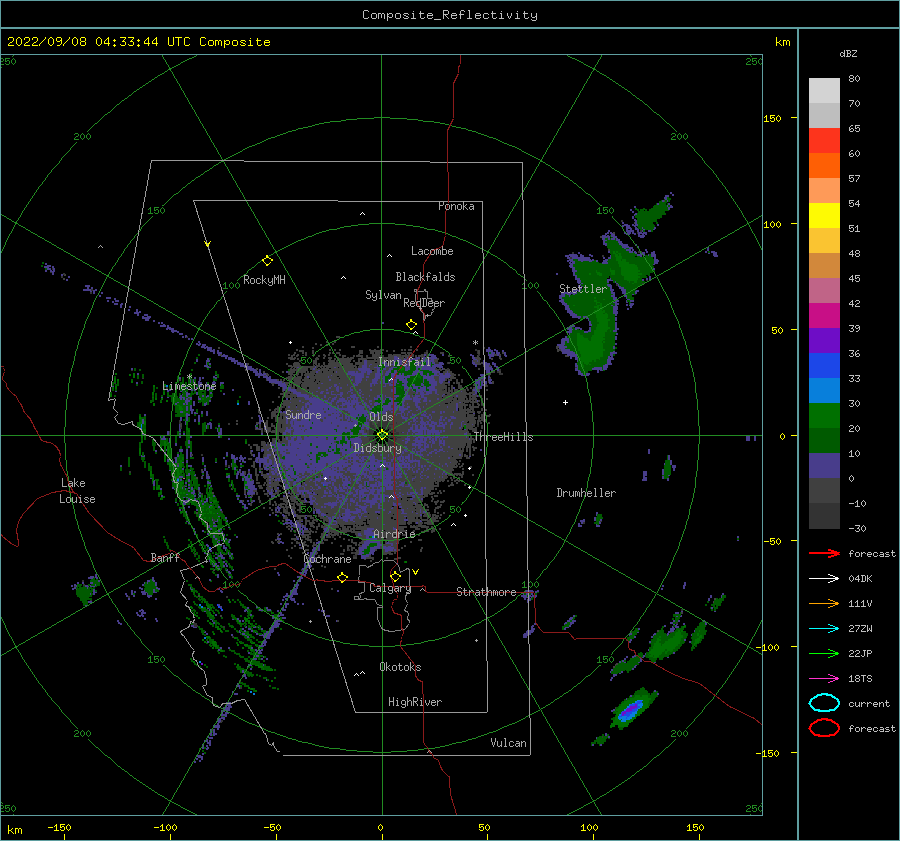Click the red forecast arrow legend icon
900x841 pixels.
pos(824,553)
